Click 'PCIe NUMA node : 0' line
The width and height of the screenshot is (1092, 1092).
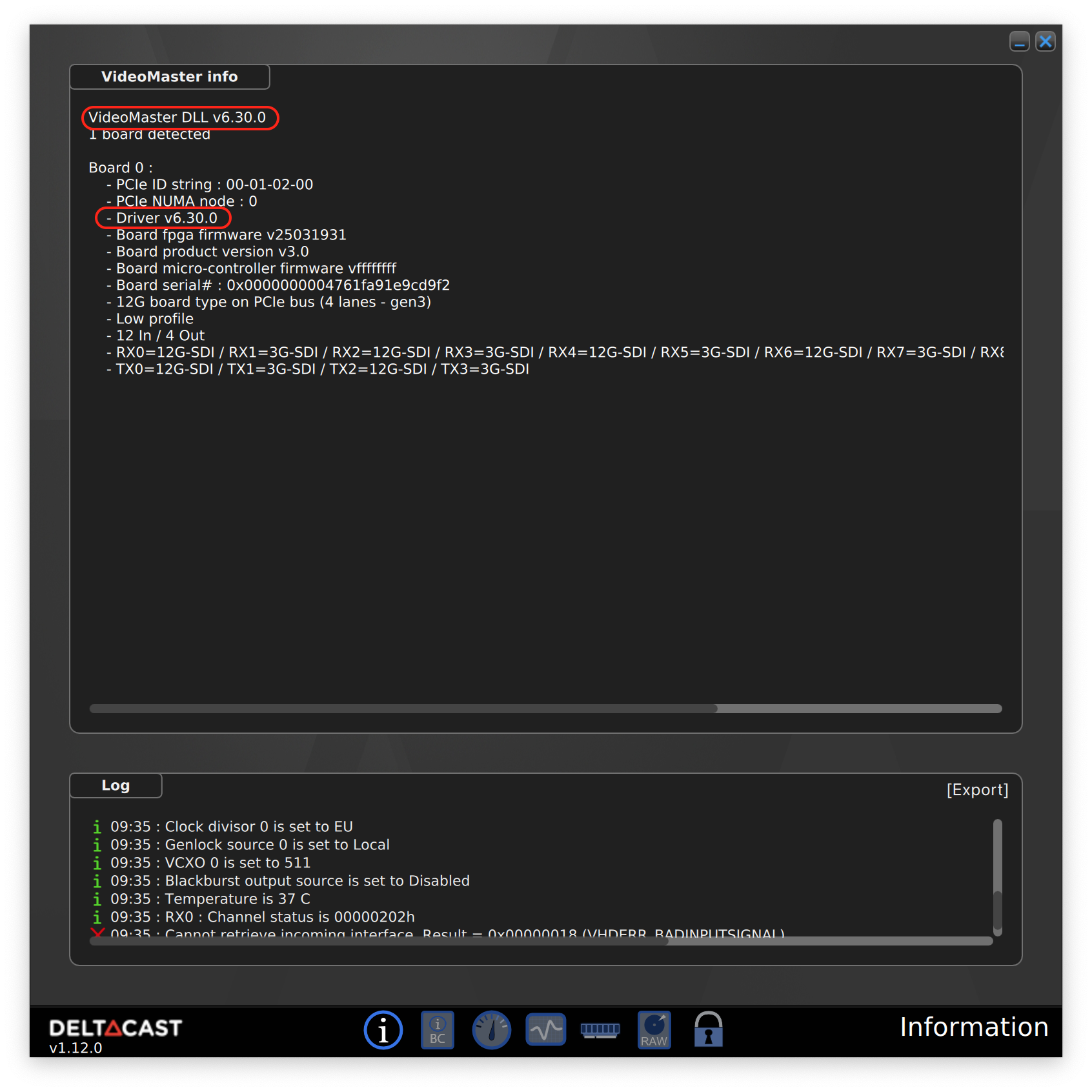coord(181,201)
